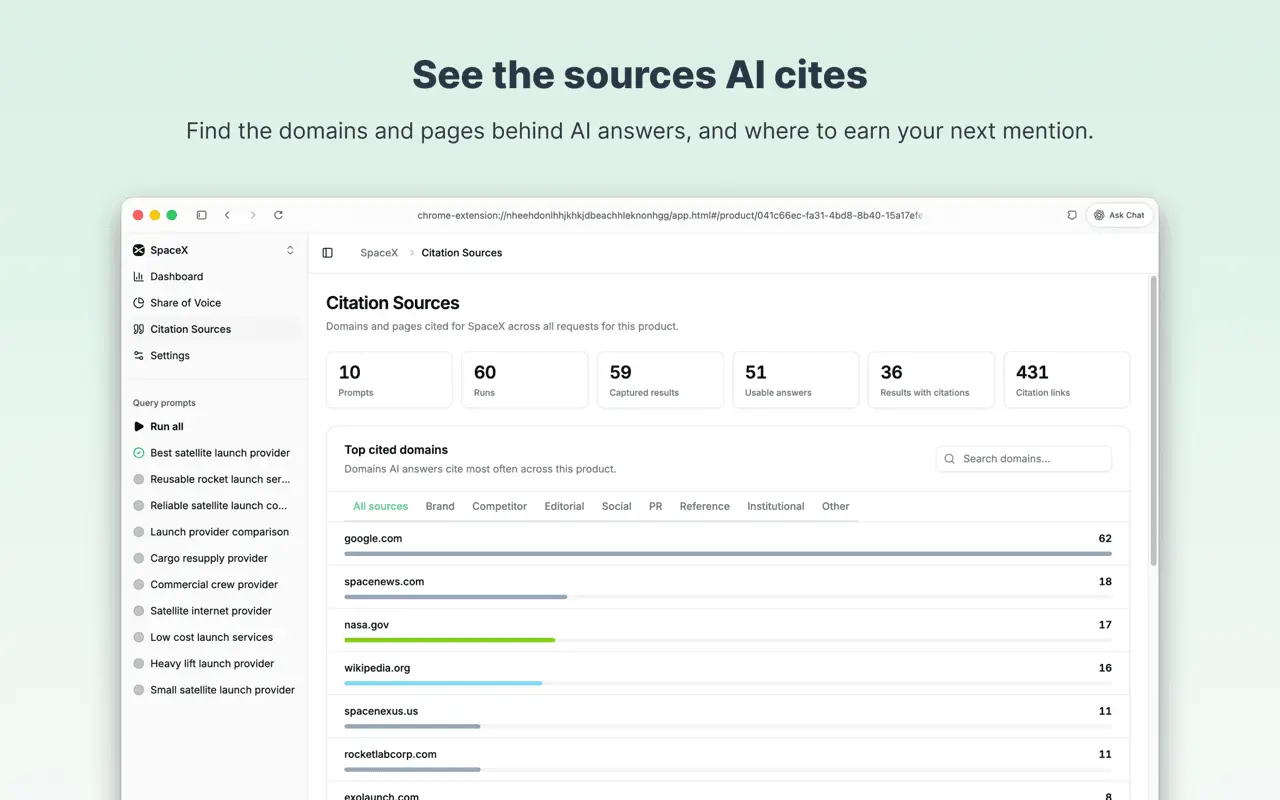Click the 60 Runs stat card
1280x800 pixels.
[x=525, y=380]
